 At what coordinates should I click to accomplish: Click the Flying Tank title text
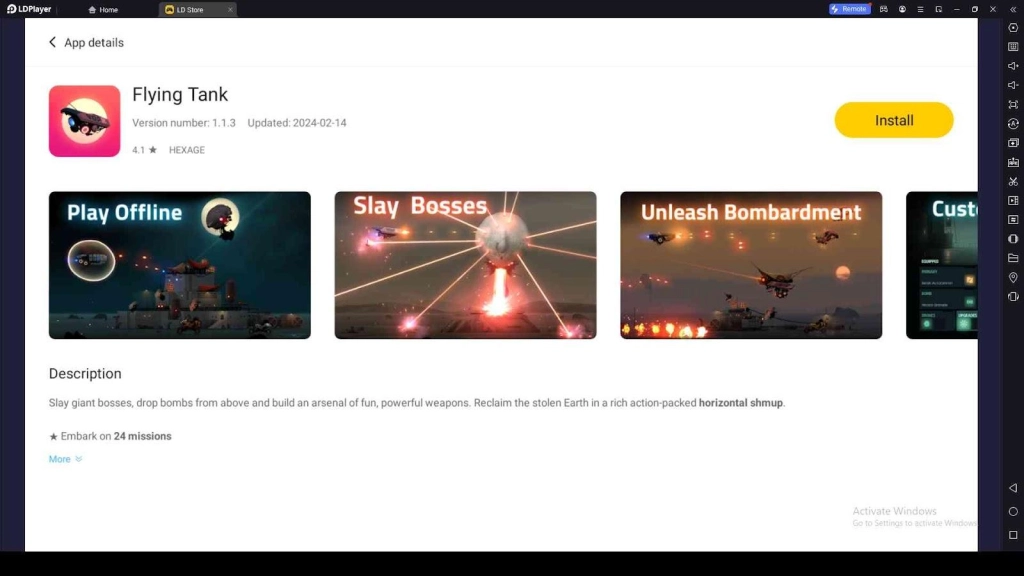pyautogui.click(x=180, y=95)
